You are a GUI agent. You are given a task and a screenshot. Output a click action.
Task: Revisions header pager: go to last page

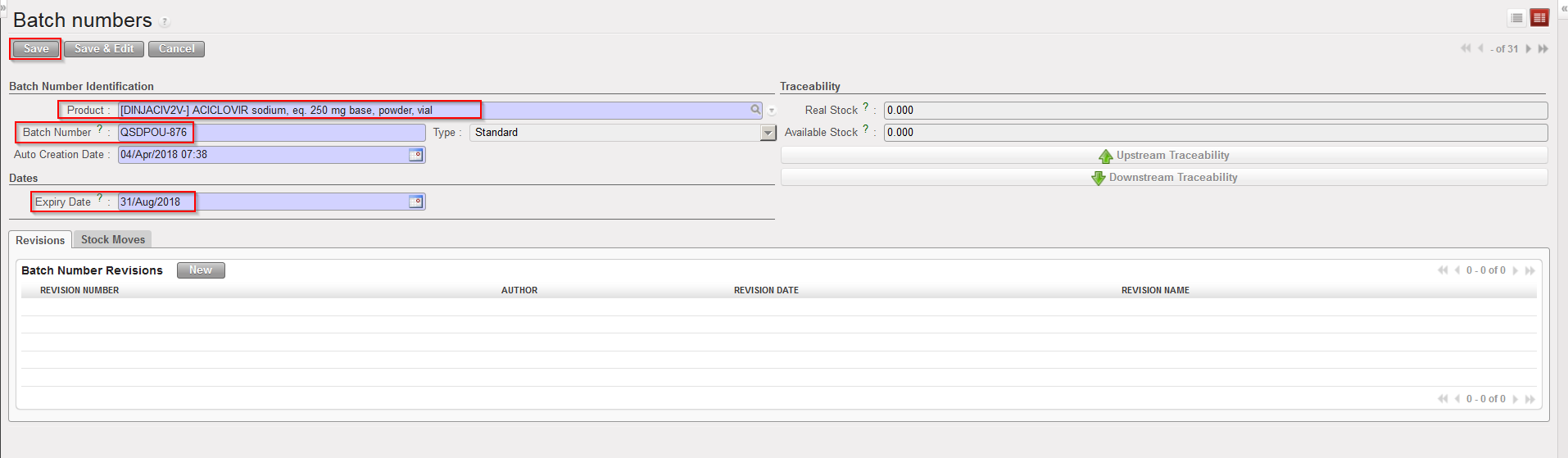point(1529,270)
